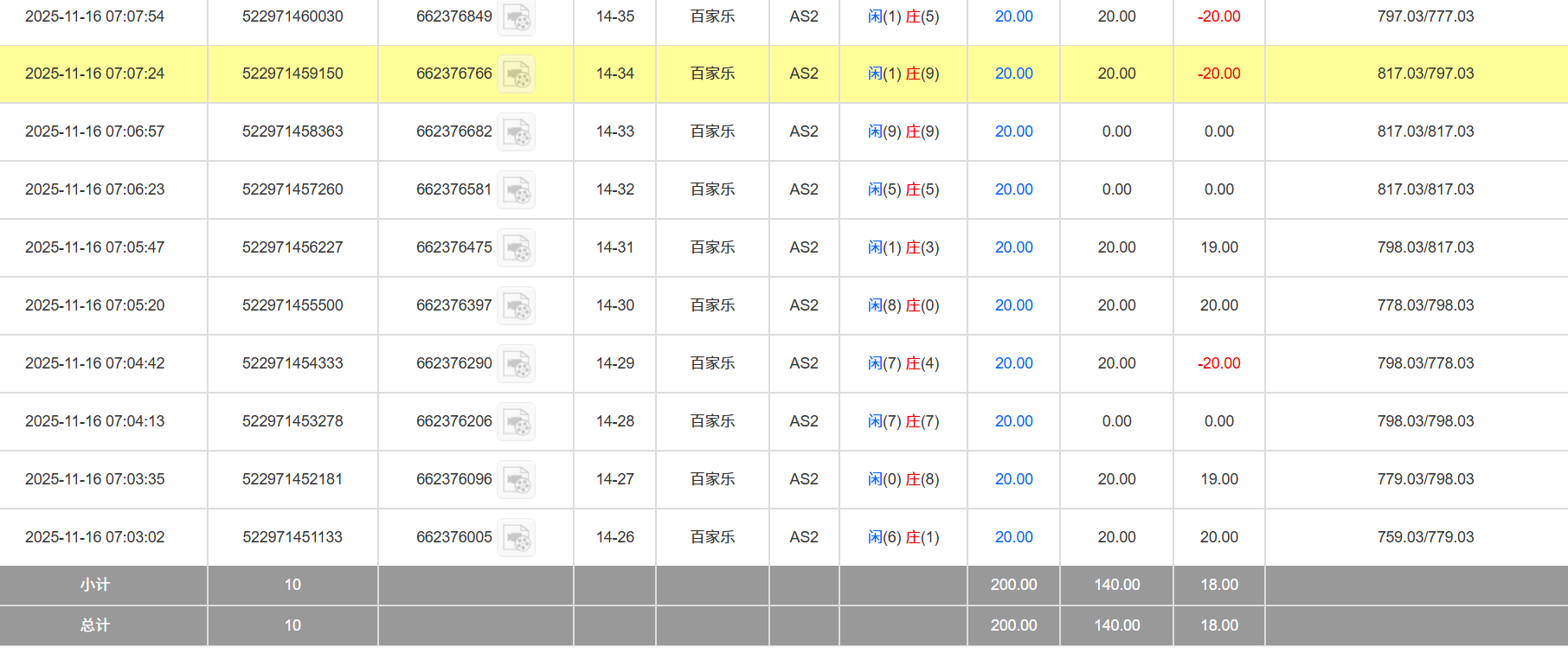
Task: Open replay icon for round 662376290
Action: (517, 364)
